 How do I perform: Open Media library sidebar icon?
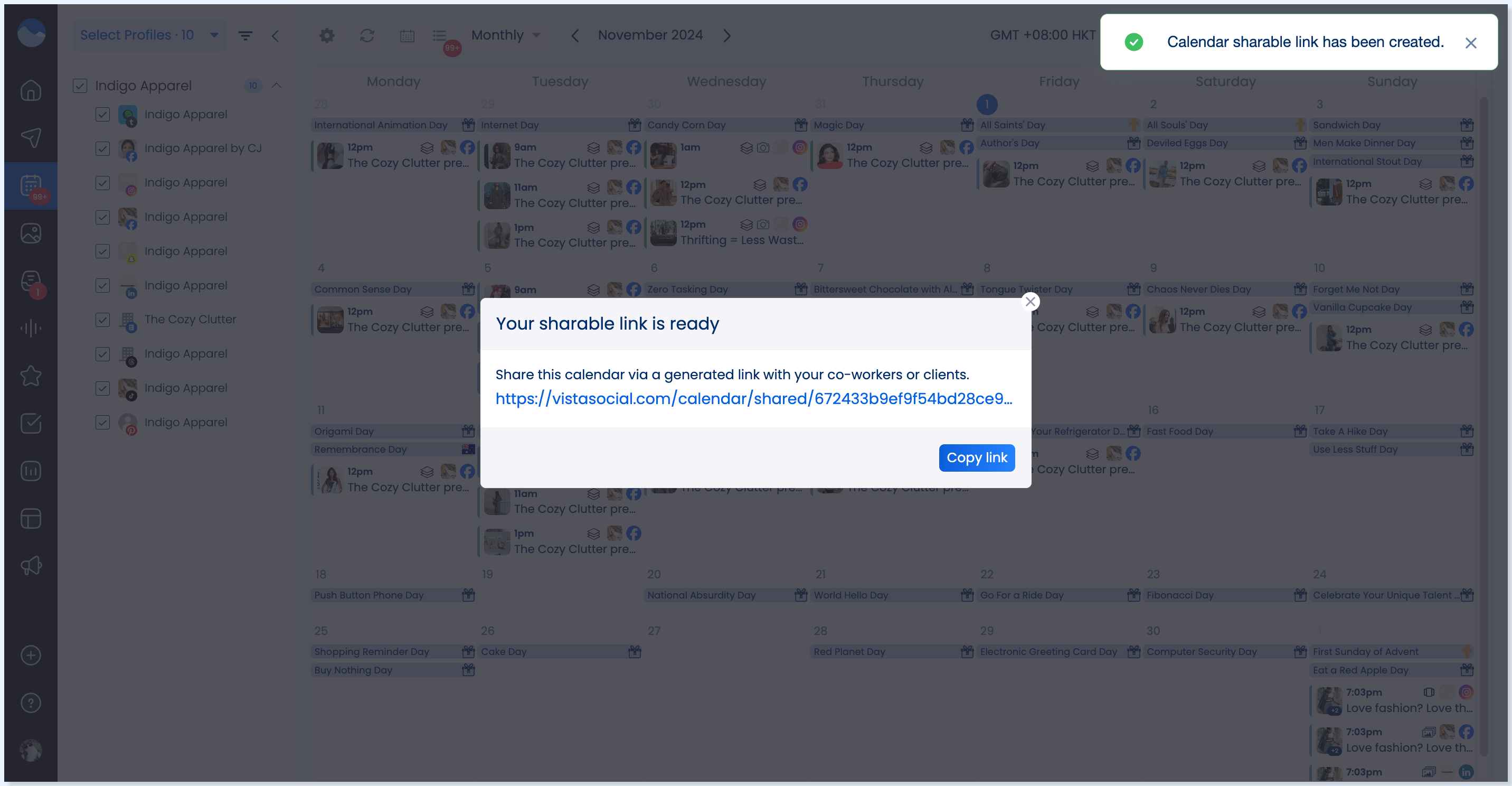pyautogui.click(x=31, y=233)
